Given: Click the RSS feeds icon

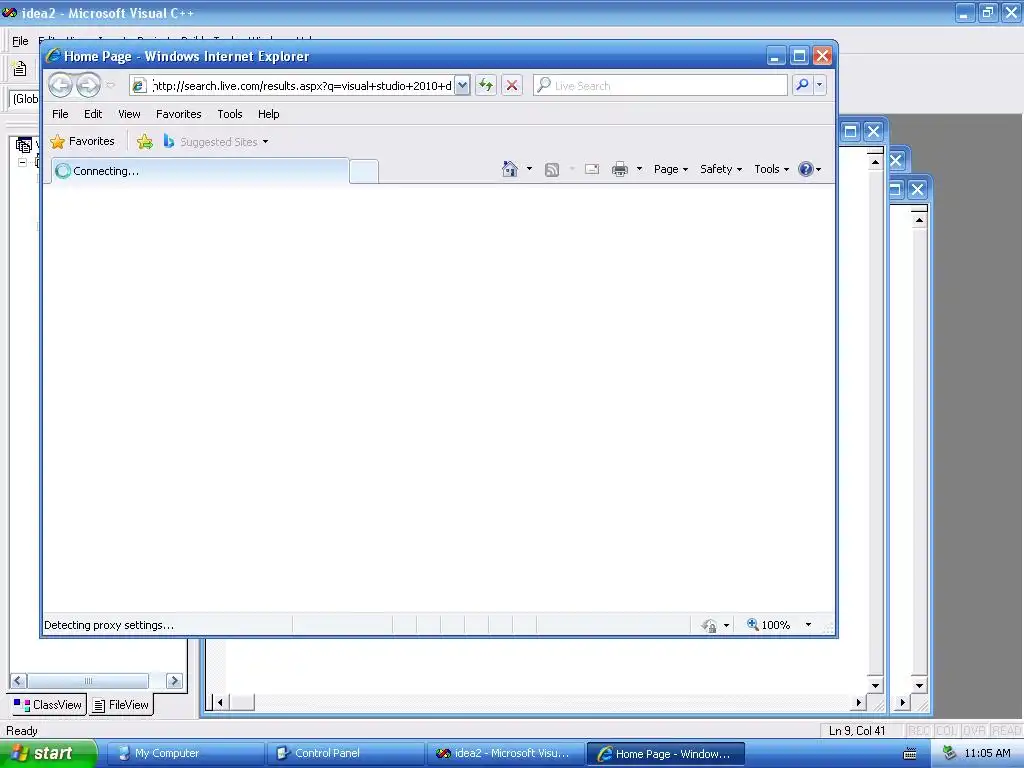Looking at the screenshot, I should (x=552, y=170).
